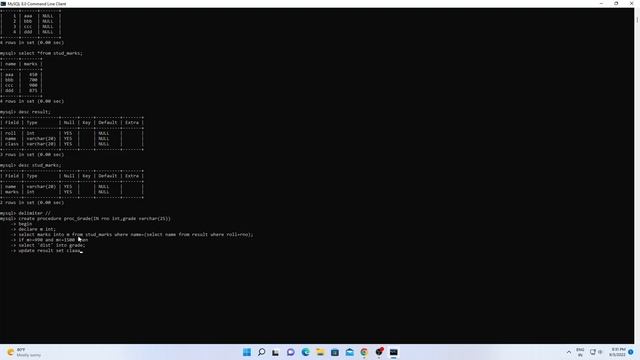Open Task View from taskbar
The width and height of the screenshot is (640, 360).
coord(276,352)
